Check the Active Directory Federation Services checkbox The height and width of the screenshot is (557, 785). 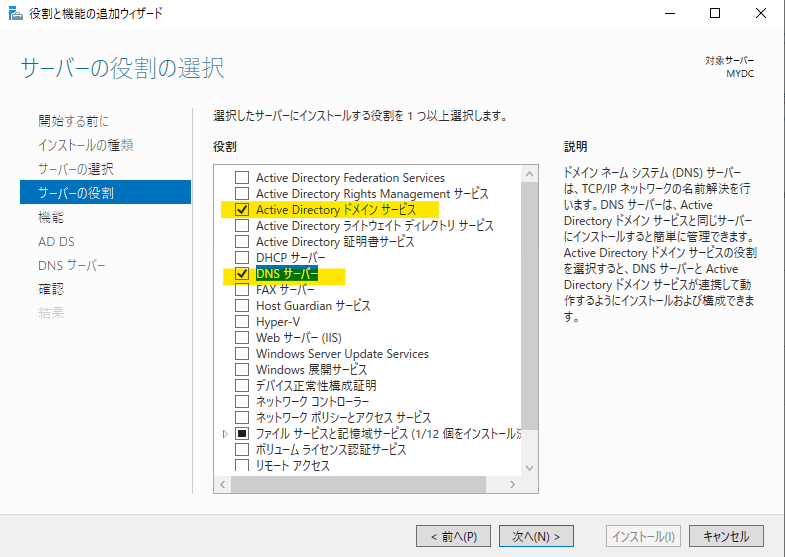pyautogui.click(x=241, y=178)
